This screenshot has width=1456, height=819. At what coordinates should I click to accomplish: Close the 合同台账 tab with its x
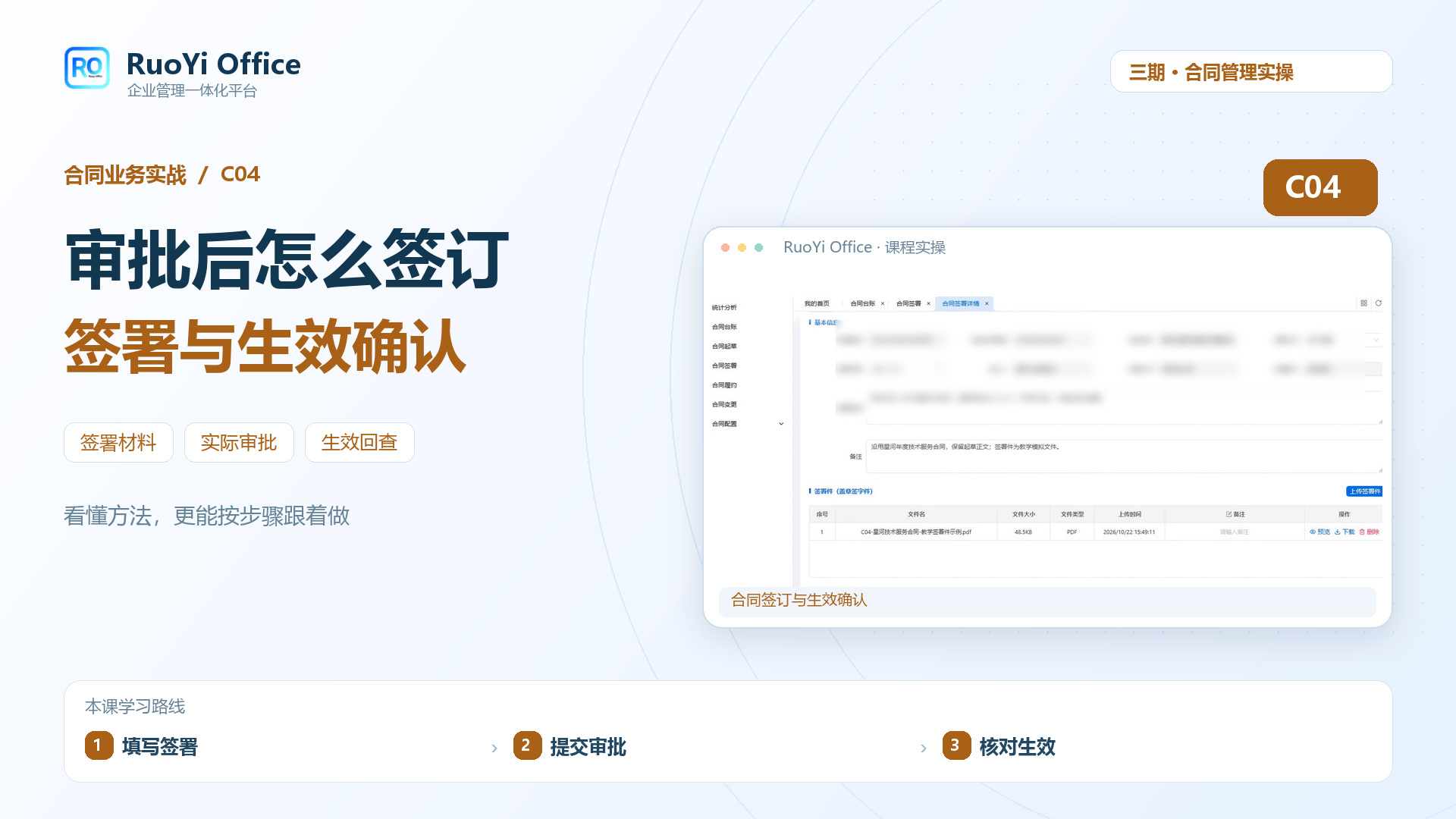[x=883, y=303]
